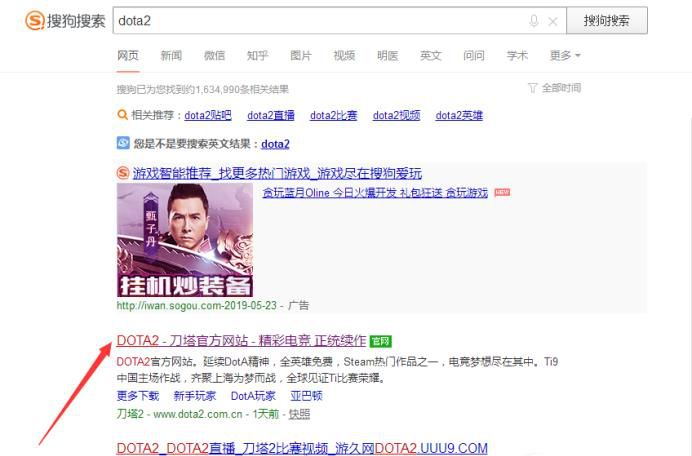Click the Sogou logo icon
The width and height of the screenshot is (692, 456).
(34, 21)
